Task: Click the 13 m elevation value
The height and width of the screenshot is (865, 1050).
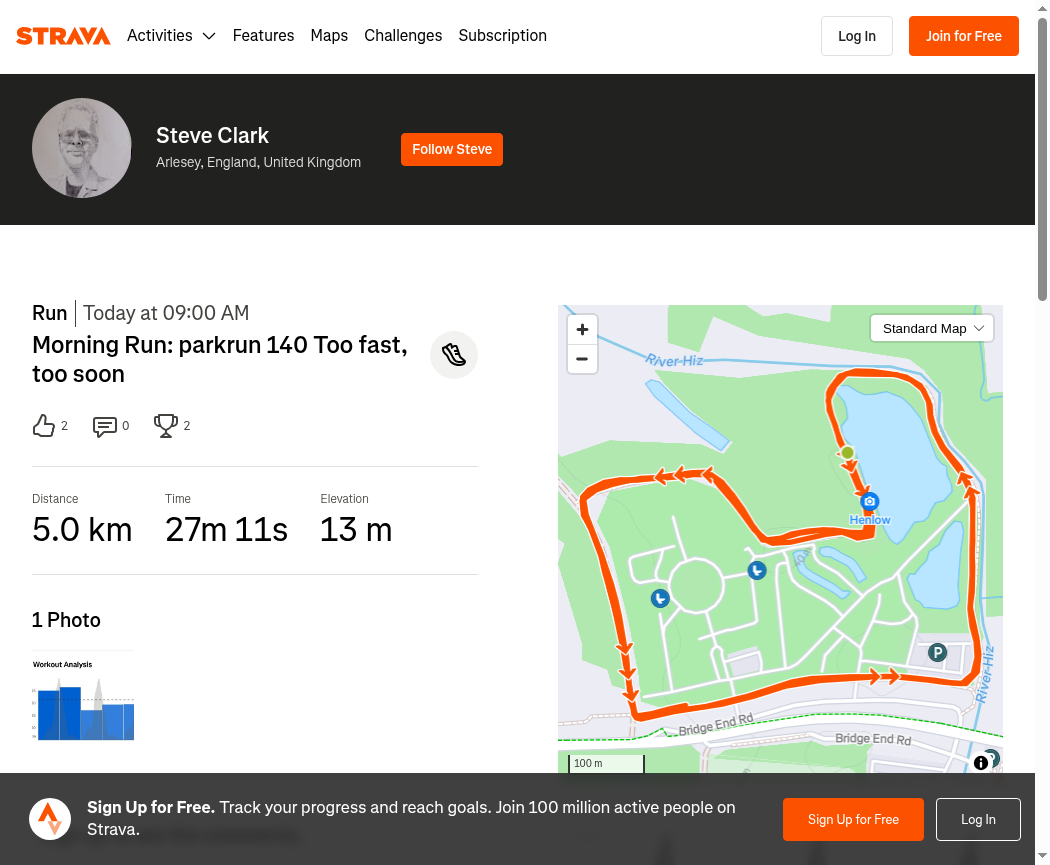Action: point(356,530)
